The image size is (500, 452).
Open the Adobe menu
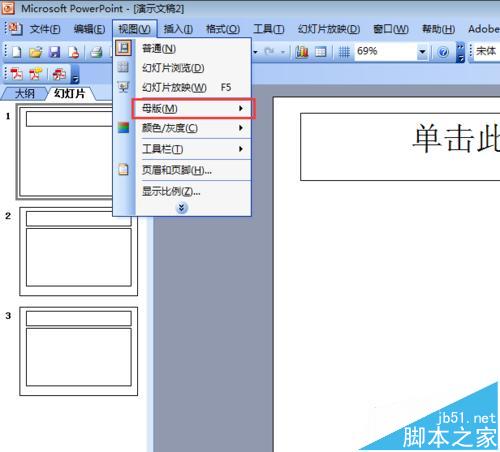coord(483,29)
